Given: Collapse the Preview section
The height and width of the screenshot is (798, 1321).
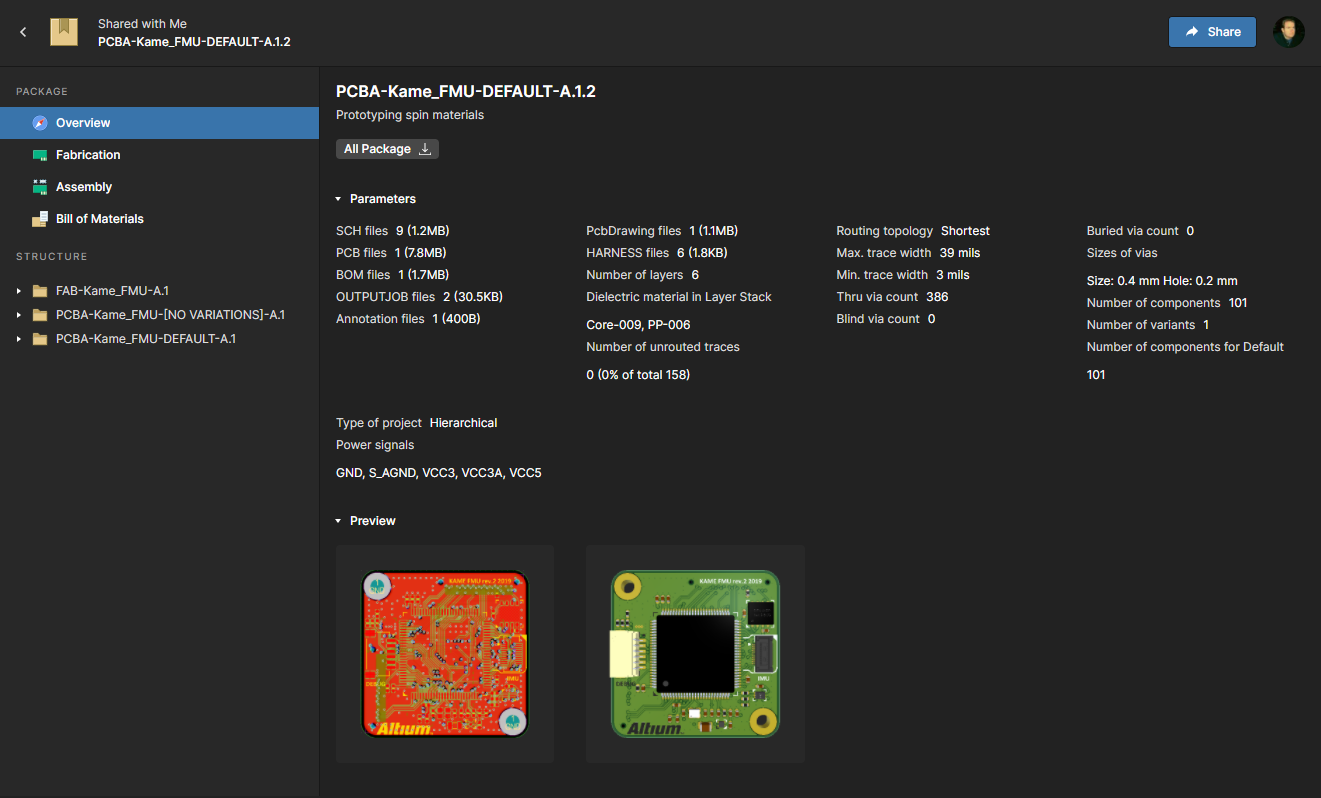Looking at the screenshot, I should click(x=338, y=521).
